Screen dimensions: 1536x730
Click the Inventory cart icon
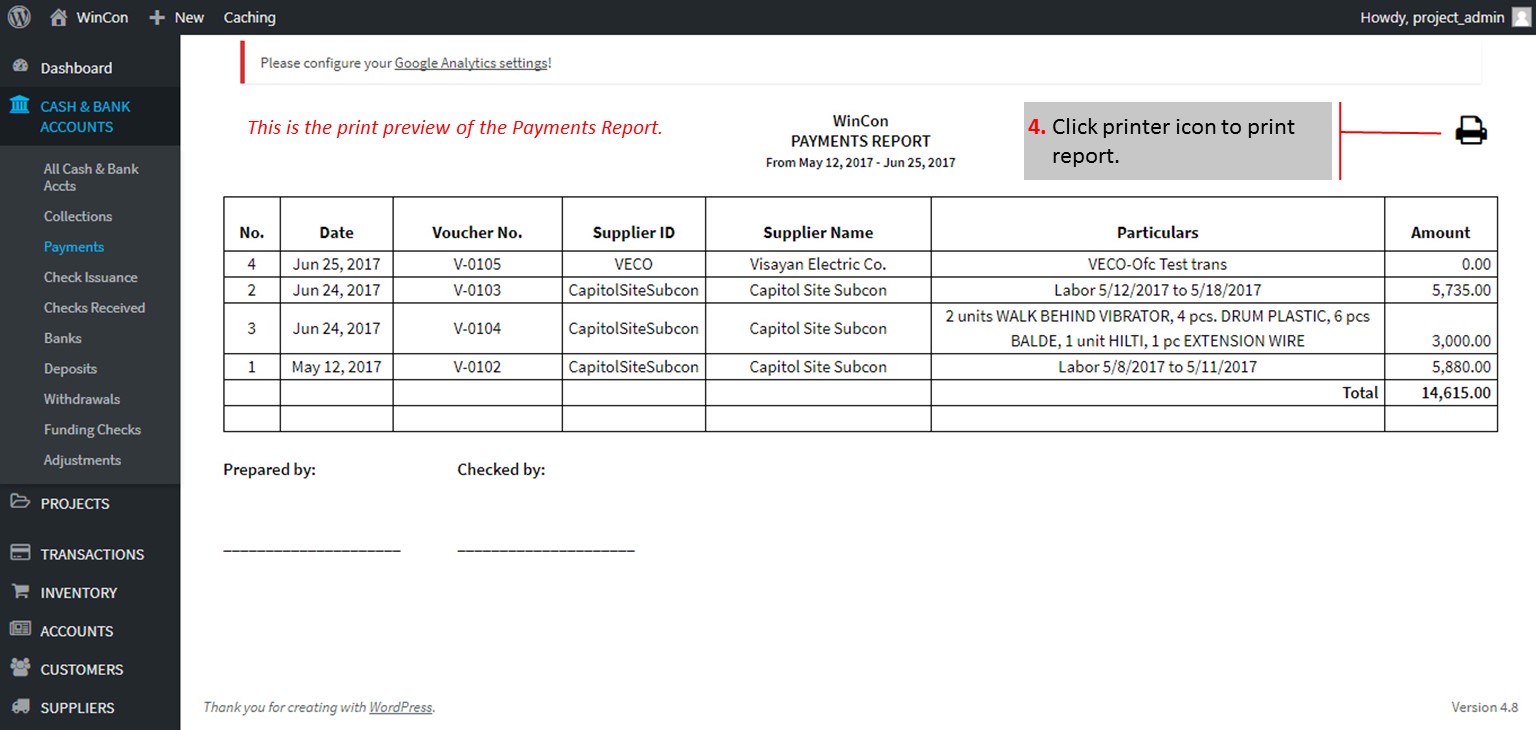20,592
